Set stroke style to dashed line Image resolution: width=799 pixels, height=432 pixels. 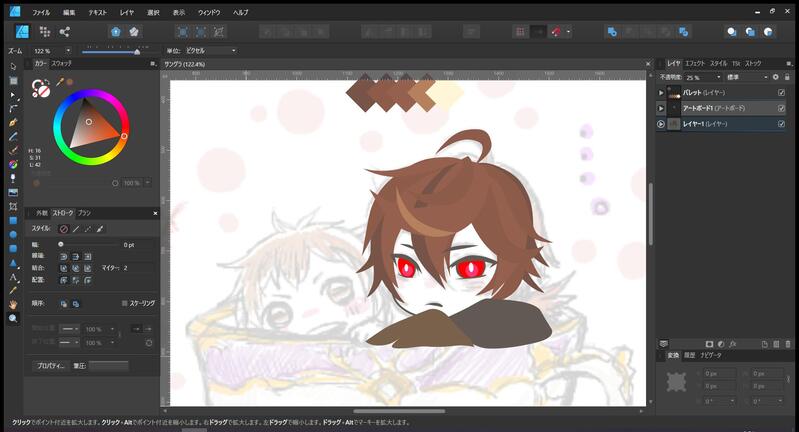(x=88, y=229)
